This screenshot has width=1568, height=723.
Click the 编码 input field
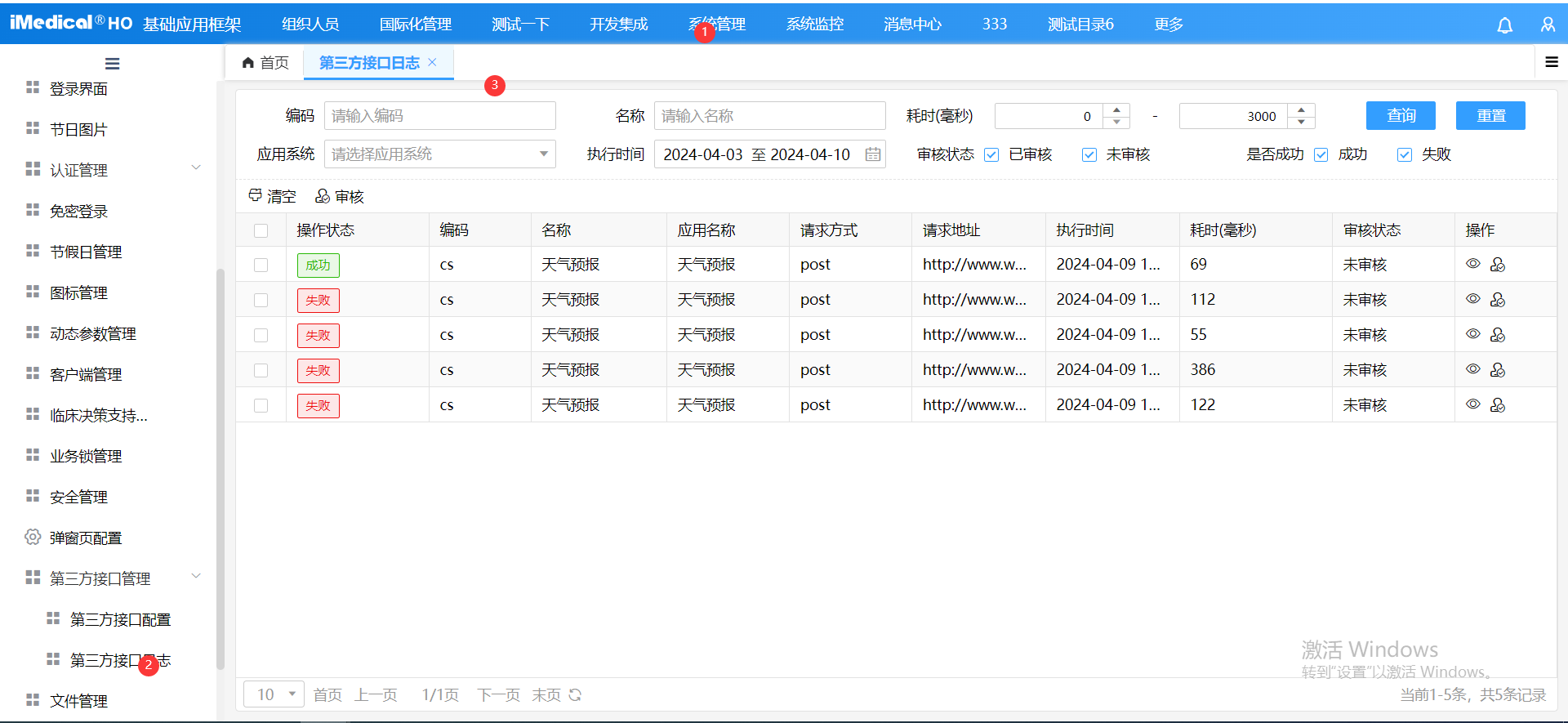439,116
